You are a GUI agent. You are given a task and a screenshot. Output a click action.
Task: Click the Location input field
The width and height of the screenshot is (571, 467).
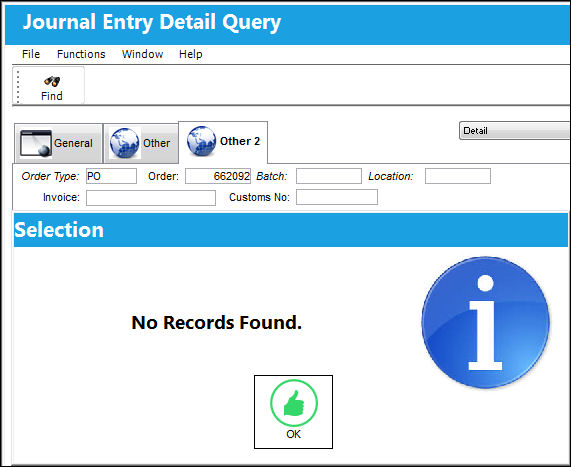click(458, 176)
